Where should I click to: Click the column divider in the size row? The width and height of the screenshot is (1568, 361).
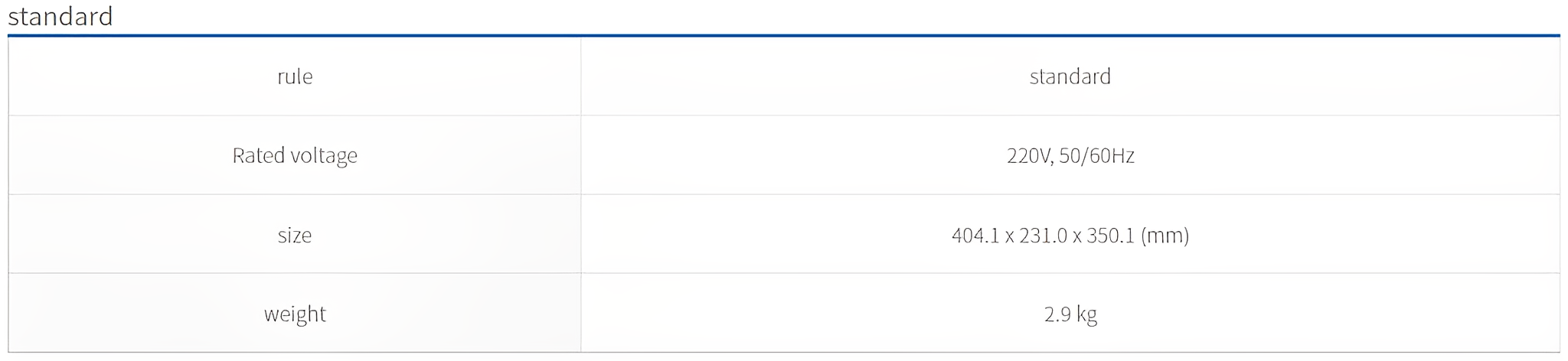(581, 235)
